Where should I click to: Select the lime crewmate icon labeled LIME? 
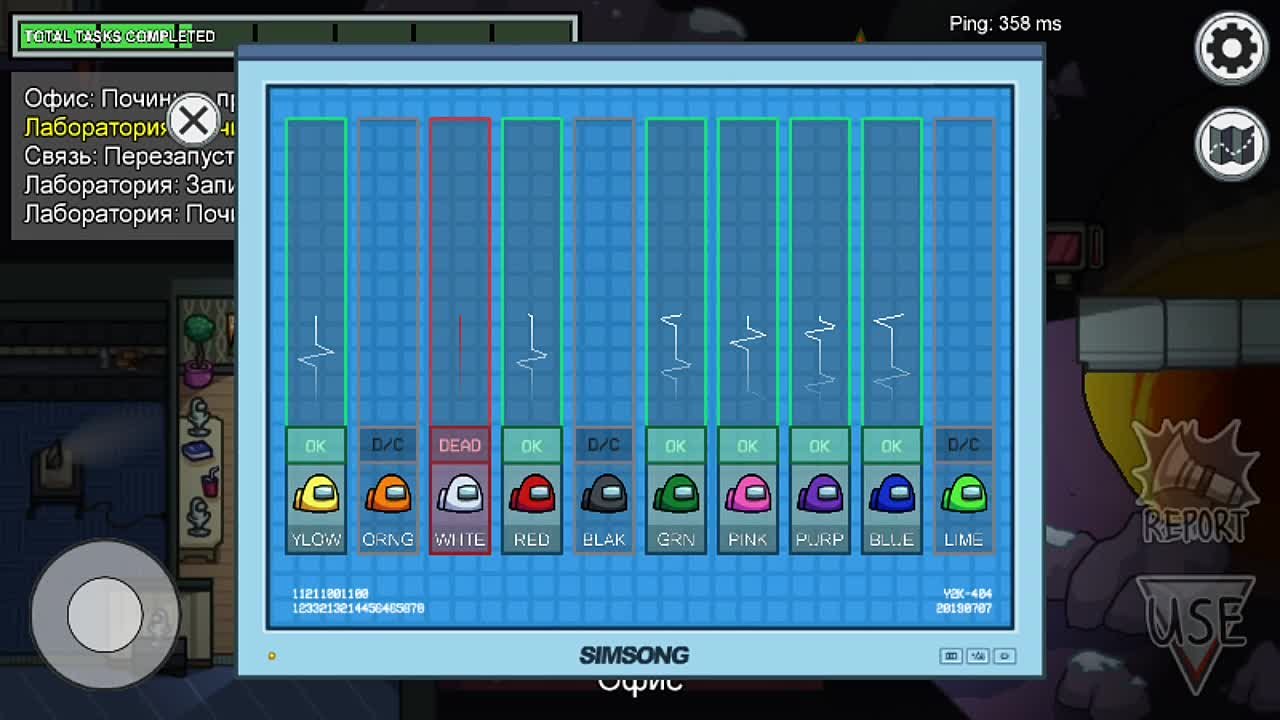[964, 494]
